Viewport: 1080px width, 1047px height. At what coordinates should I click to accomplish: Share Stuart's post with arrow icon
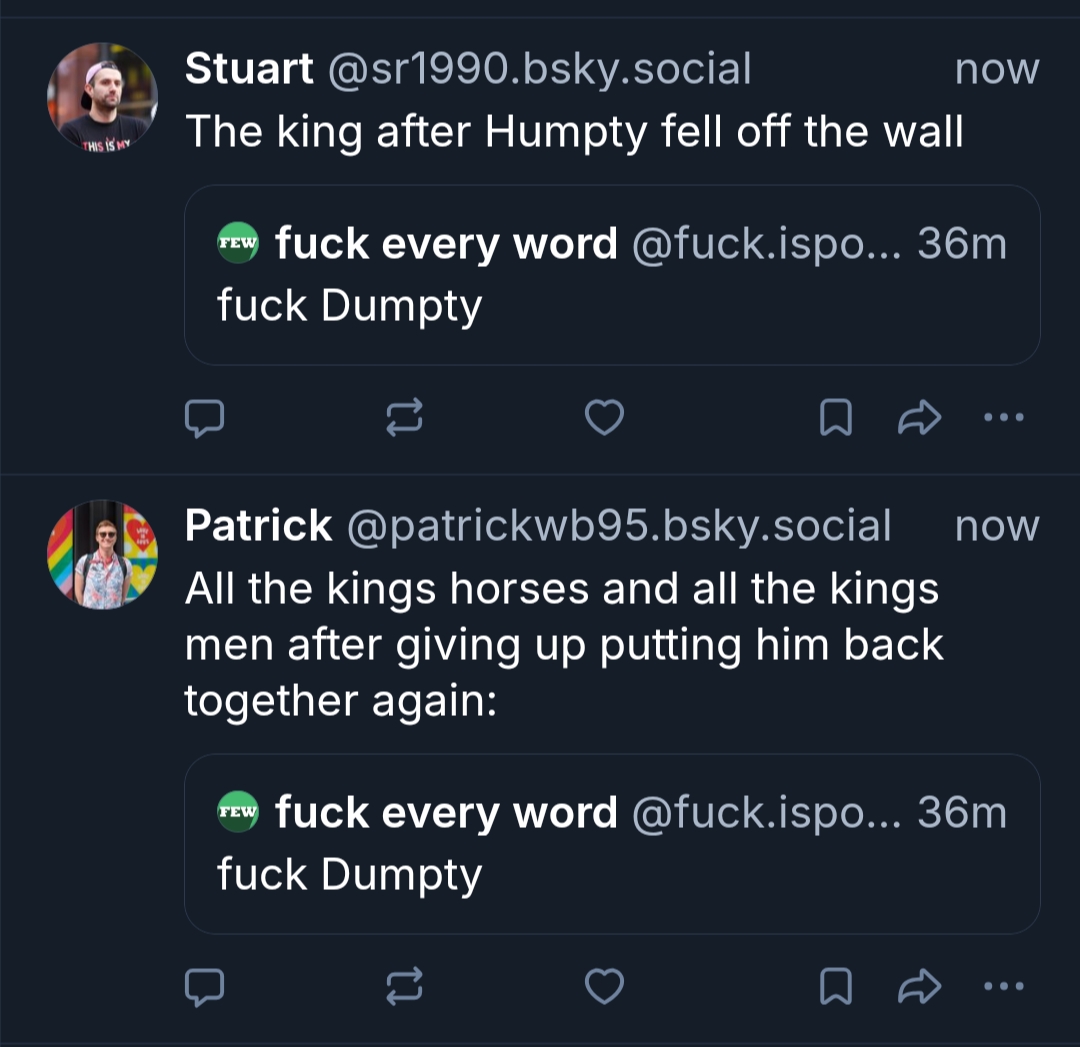point(919,418)
